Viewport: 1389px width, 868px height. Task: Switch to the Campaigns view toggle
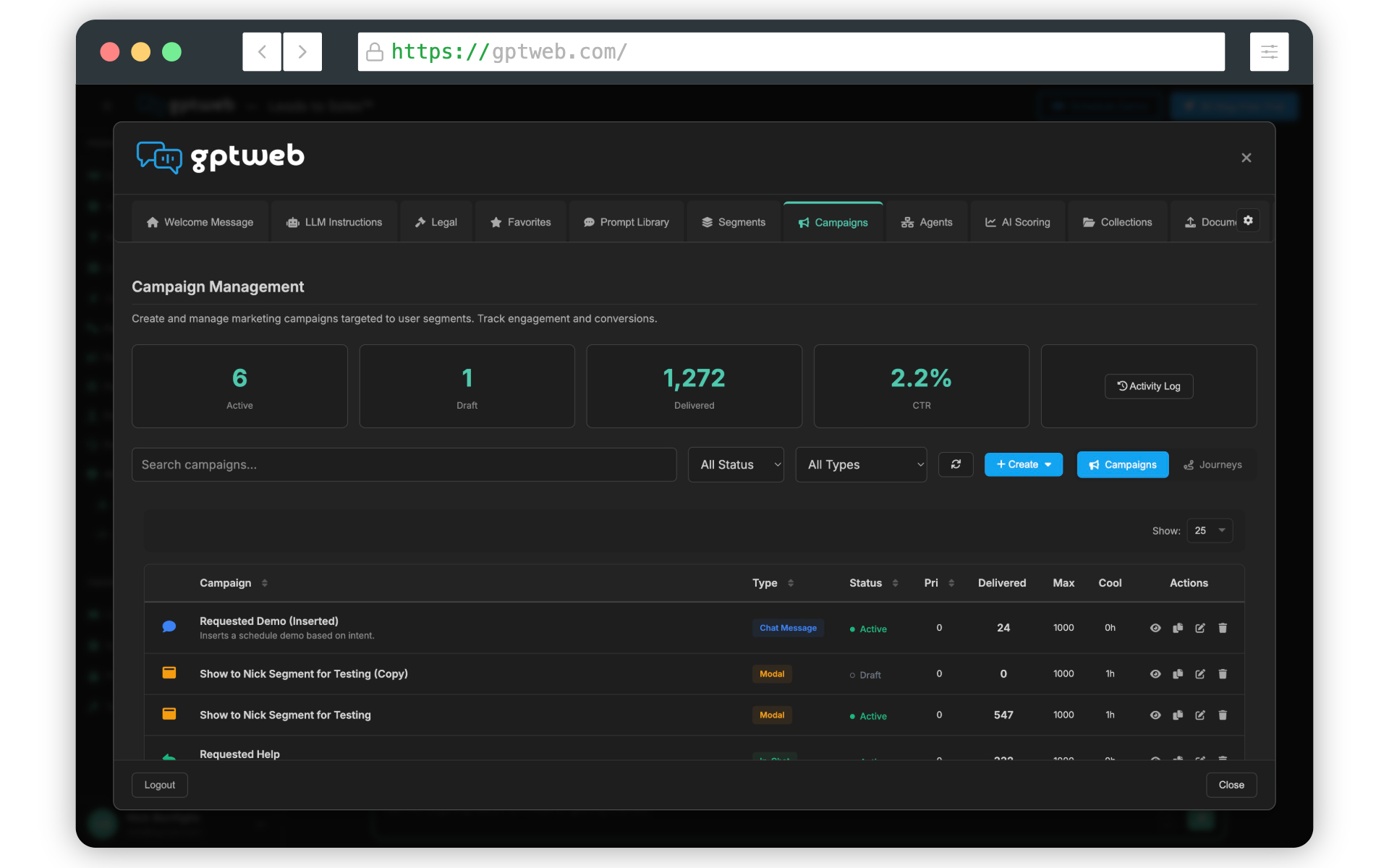tap(1122, 464)
